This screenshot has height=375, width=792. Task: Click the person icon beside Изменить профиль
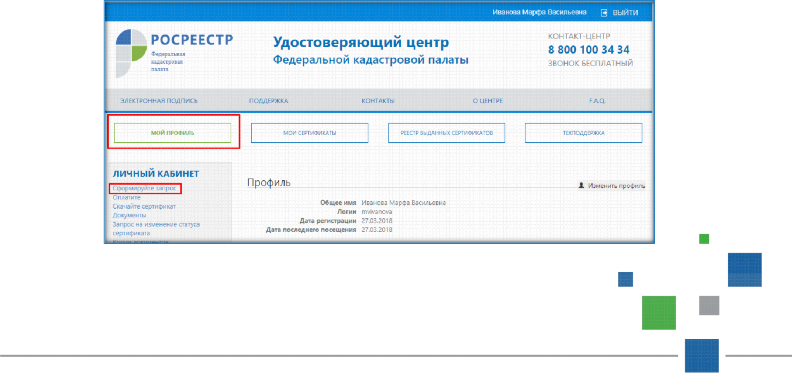point(581,185)
